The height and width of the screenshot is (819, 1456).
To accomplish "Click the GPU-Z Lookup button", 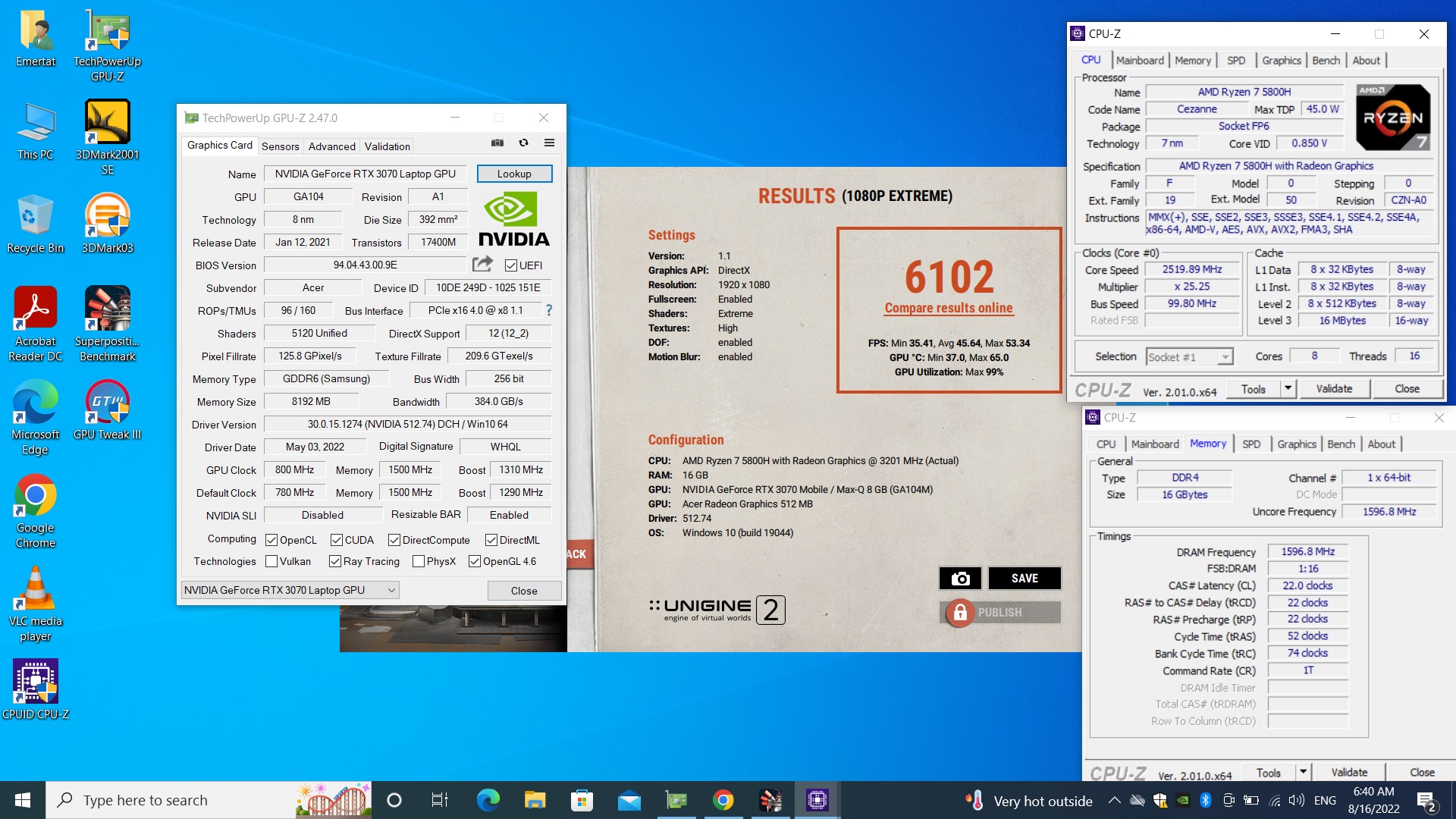I will pos(514,174).
